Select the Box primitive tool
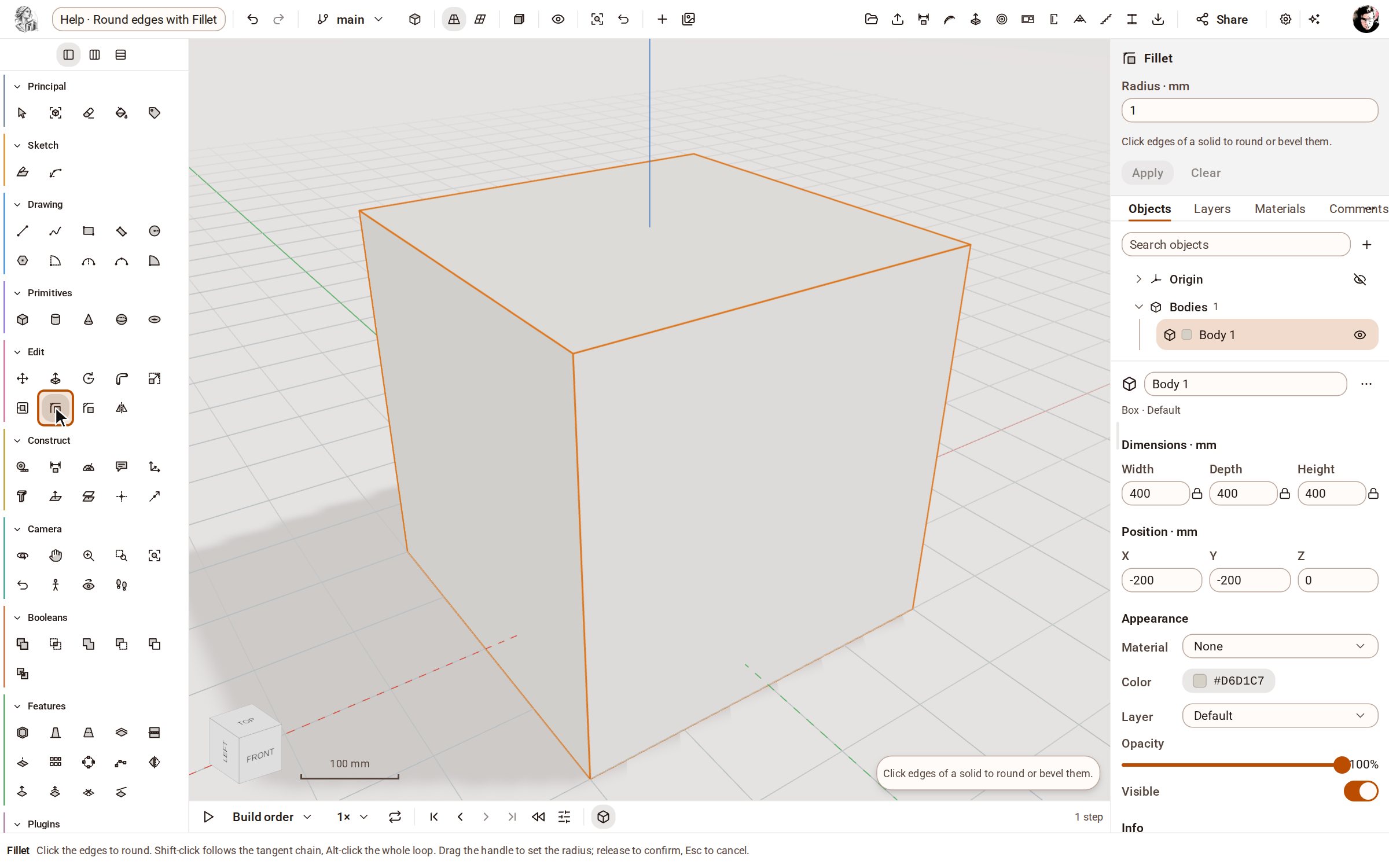This screenshot has height=868, width=1389. coord(23,319)
